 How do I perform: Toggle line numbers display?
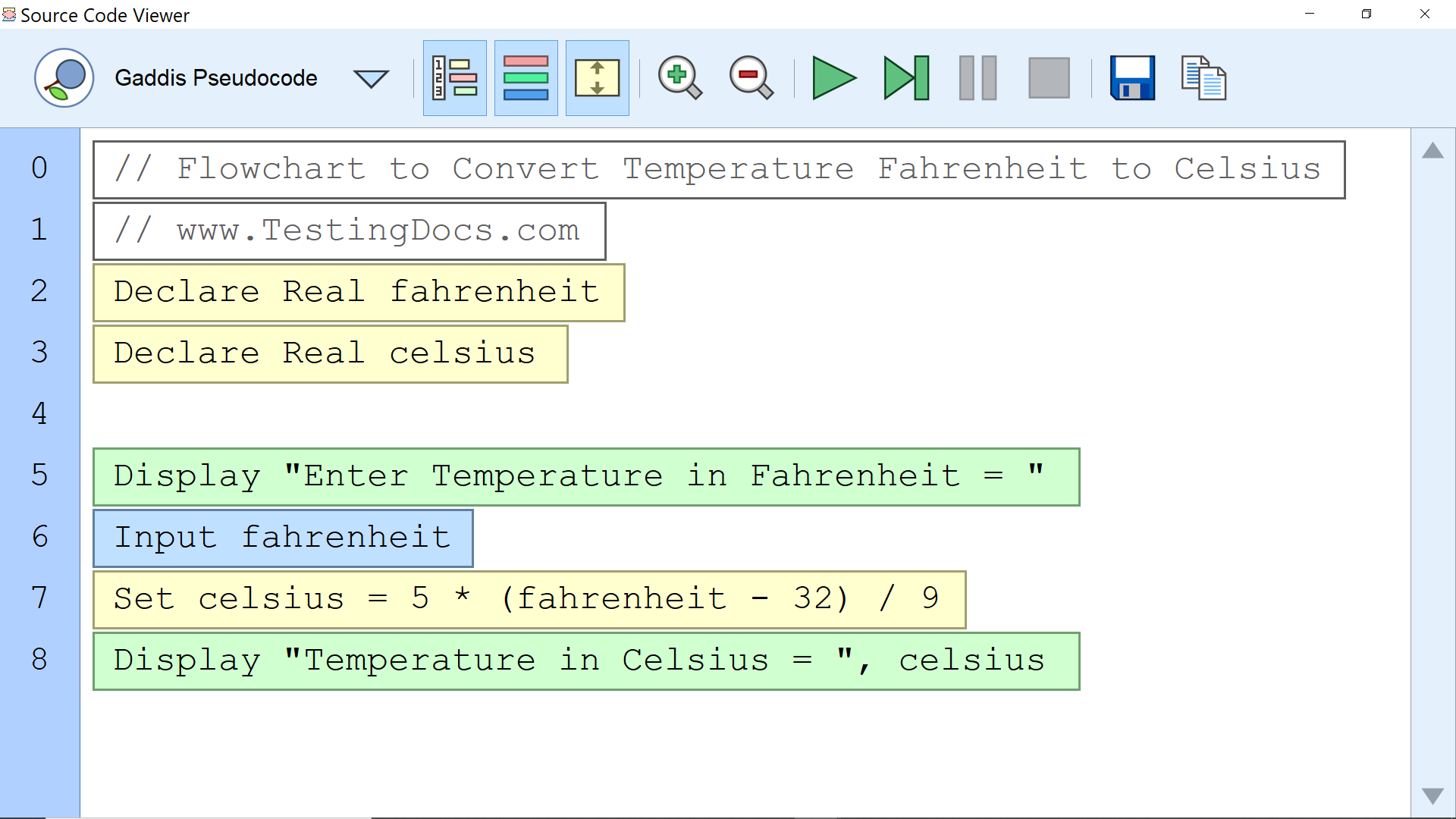[454, 78]
